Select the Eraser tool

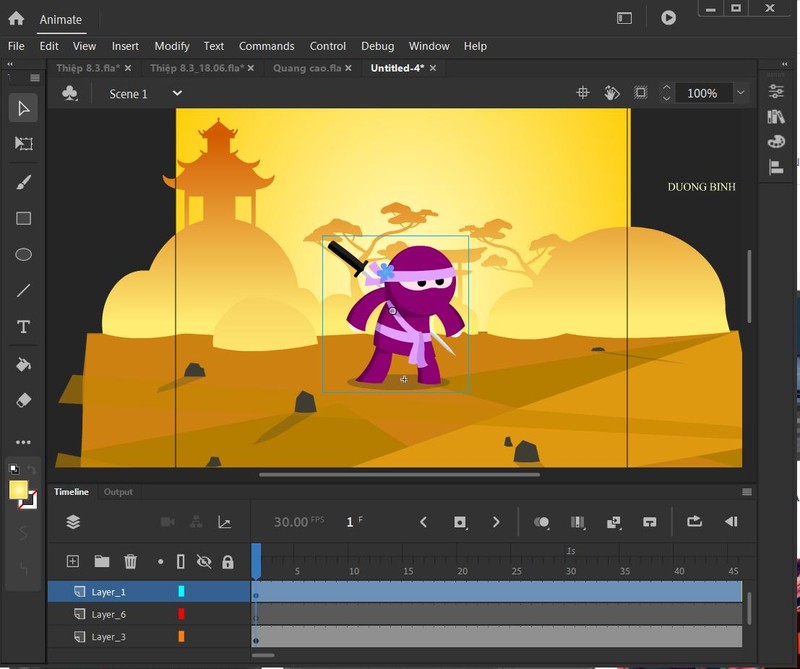[x=24, y=400]
